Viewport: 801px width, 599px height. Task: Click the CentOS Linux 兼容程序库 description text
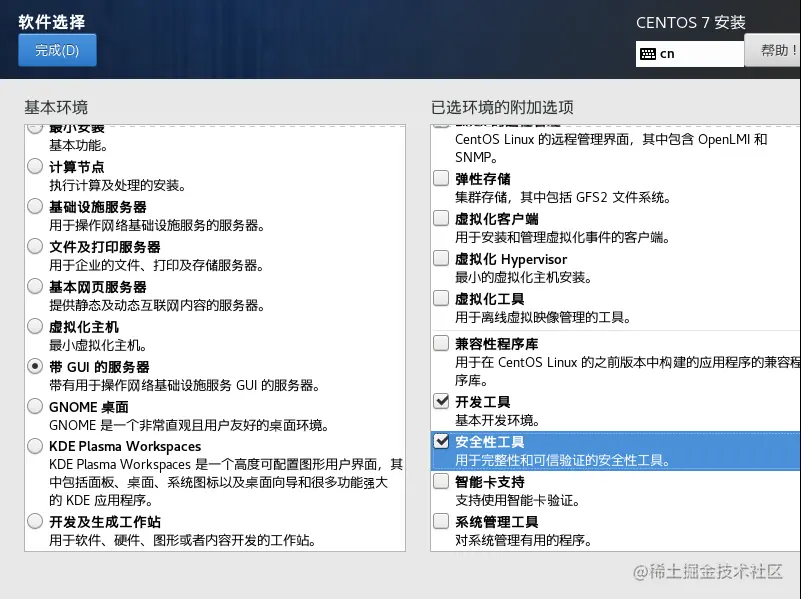[x=628, y=371]
